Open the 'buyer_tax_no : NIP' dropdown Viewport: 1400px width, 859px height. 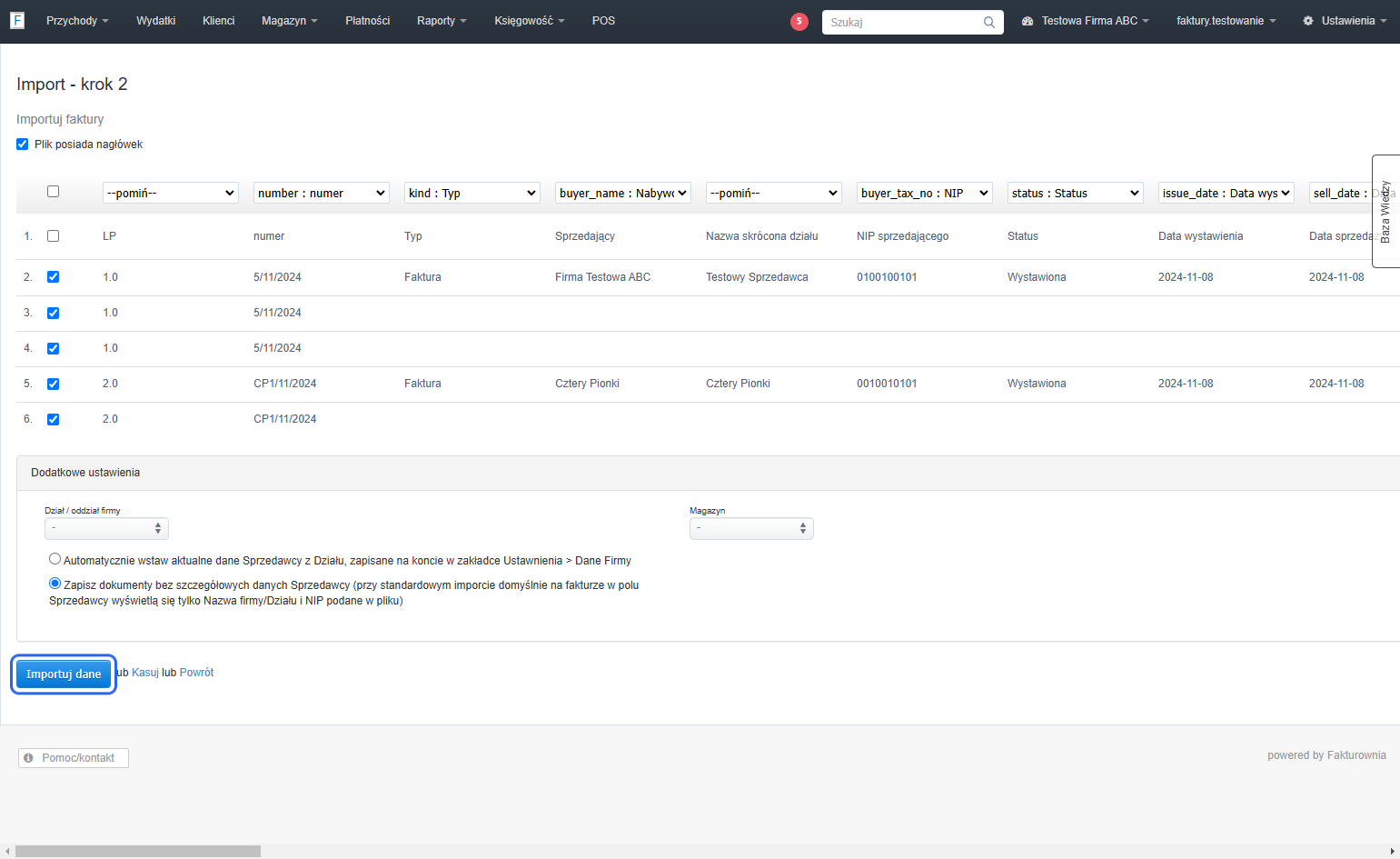(x=925, y=193)
